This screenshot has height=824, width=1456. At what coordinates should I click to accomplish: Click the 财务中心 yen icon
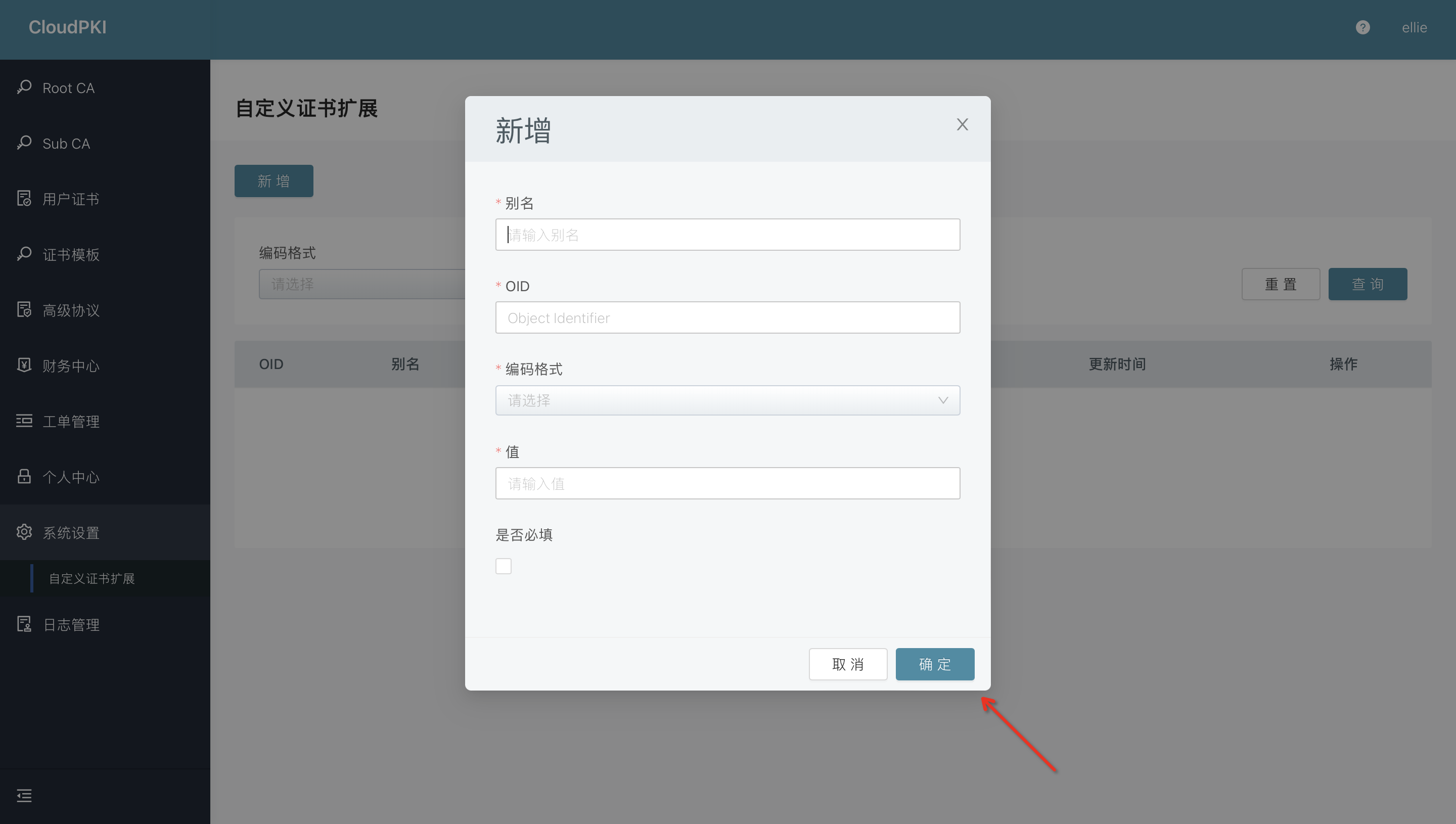(24, 365)
